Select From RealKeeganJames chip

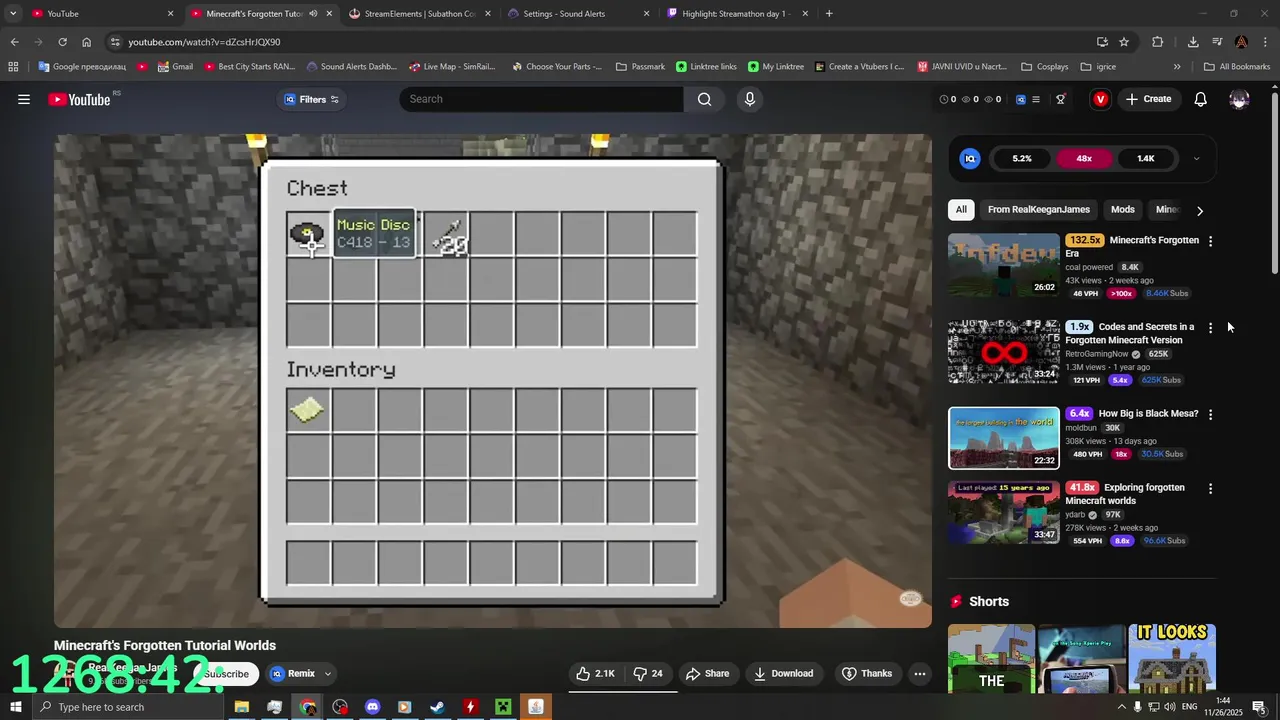[1039, 210]
